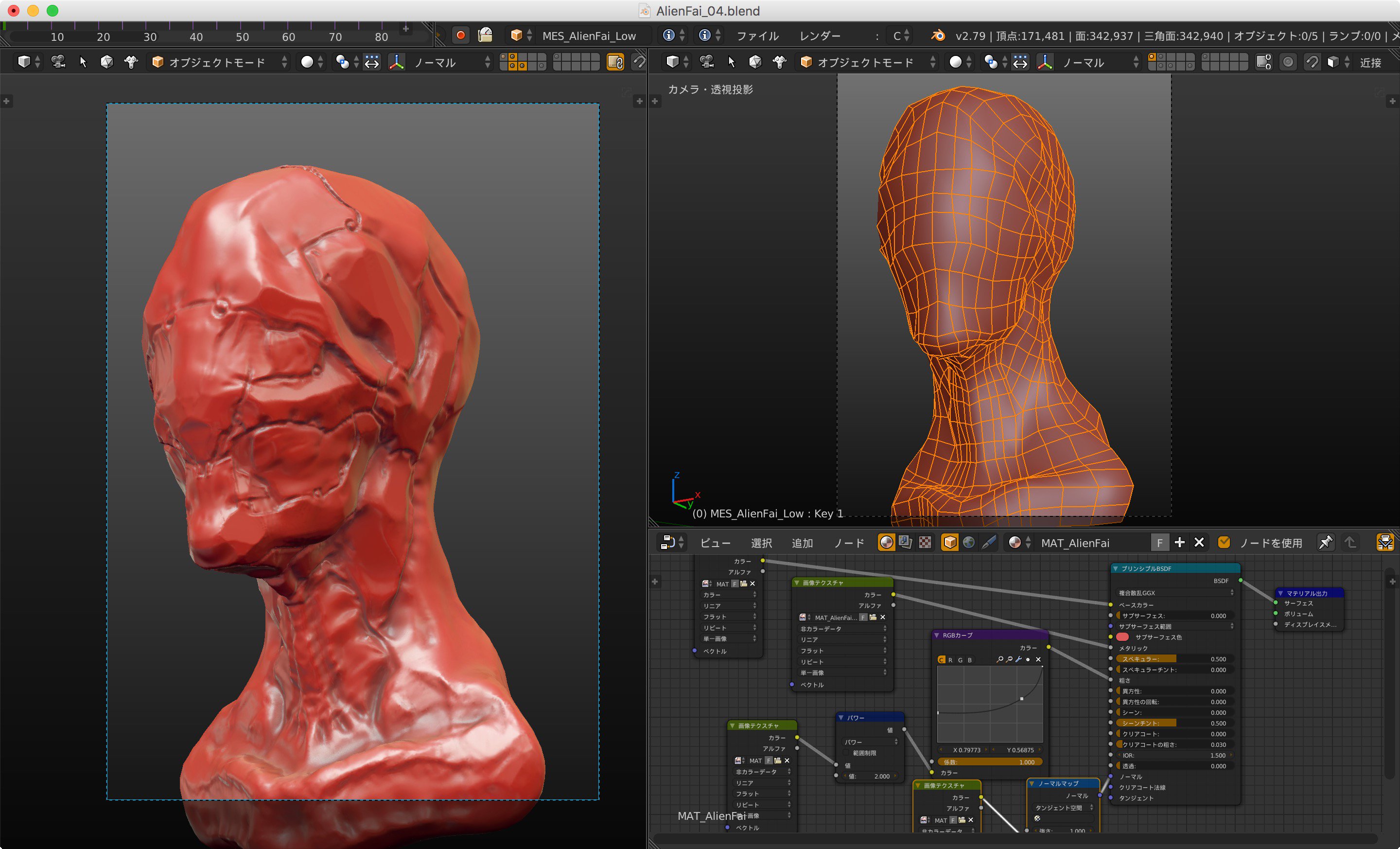This screenshot has width=1400, height=849.
Task: Create a new material with the + button
Action: 1179,542
